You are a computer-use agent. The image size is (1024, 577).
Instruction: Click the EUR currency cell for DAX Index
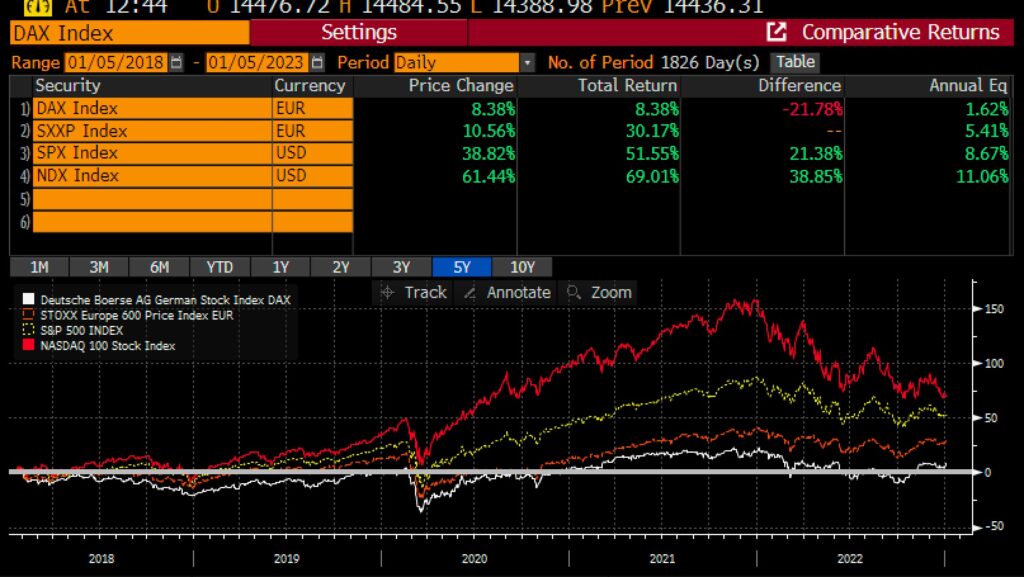click(313, 108)
